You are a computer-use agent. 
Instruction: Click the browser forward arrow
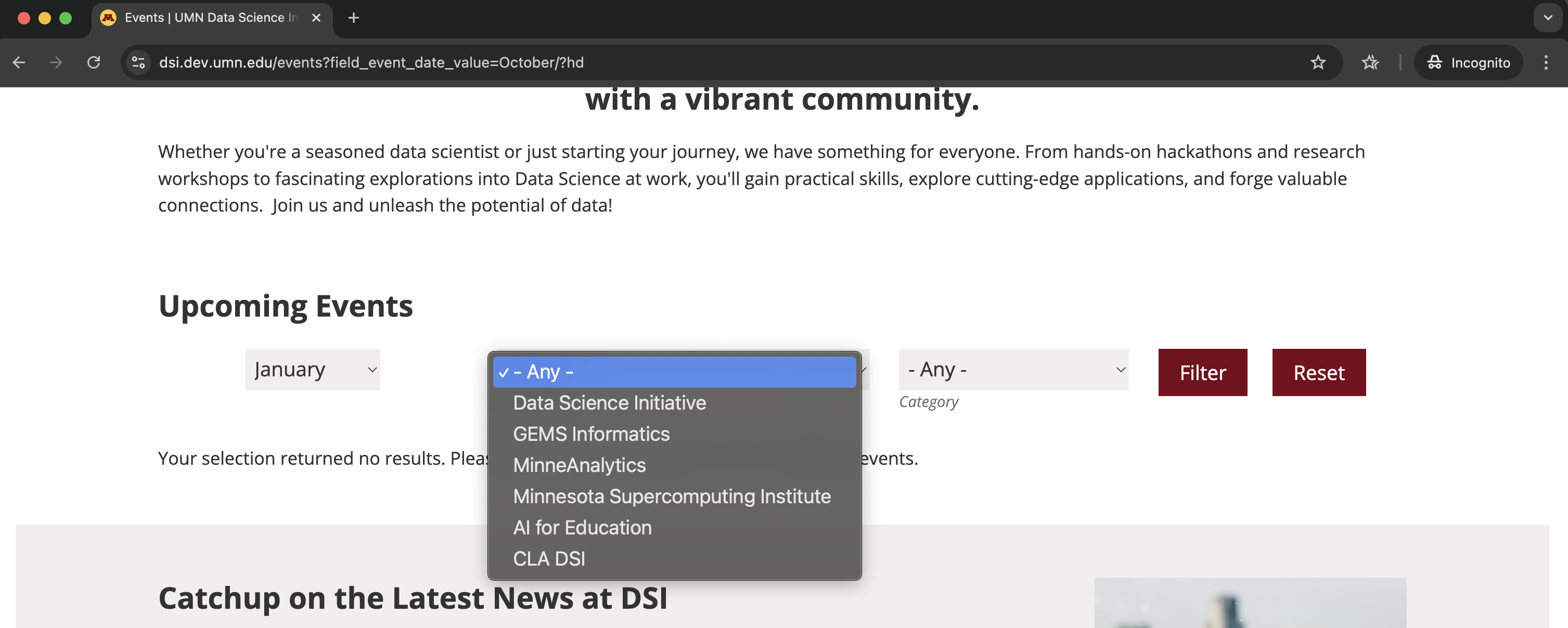(x=56, y=63)
